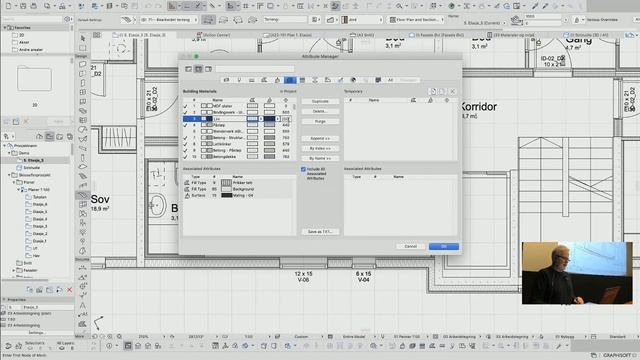Open Layers tab icon in Attribute Manager
The width and height of the screenshot is (640, 360).
point(226,80)
